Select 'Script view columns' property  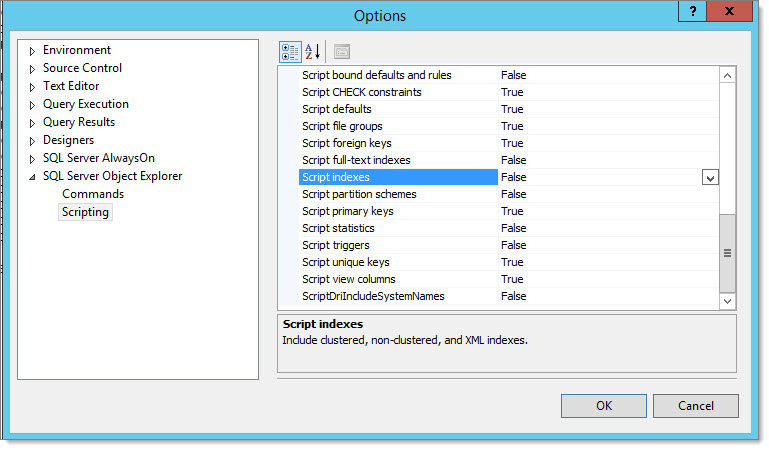(x=348, y=279)
